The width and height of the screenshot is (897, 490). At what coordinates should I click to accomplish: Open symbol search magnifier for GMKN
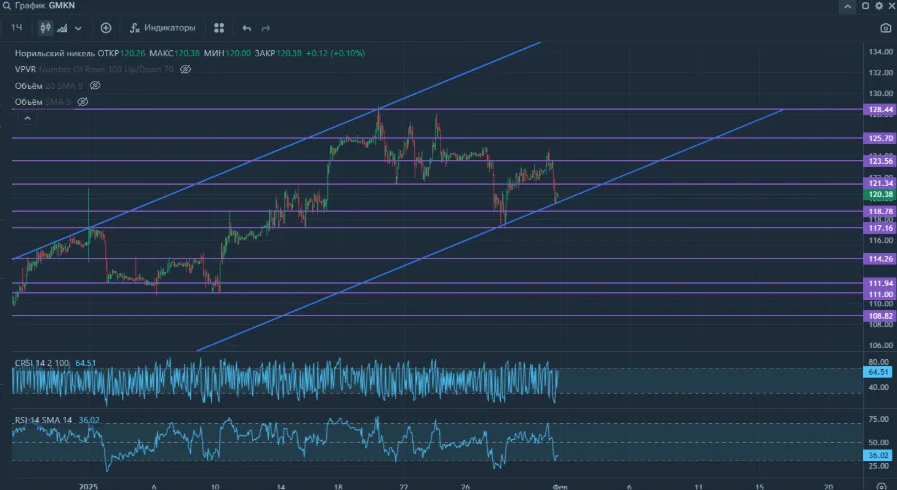pyautogui.click(x=6, y=6)
